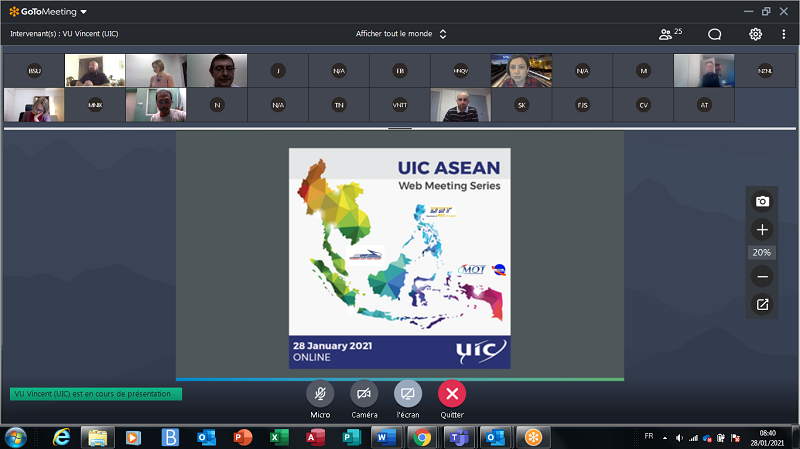Click the presenter status banner 'VU Vincent (UIC)'
Screen dimensions: 800x449
(96, 394)
